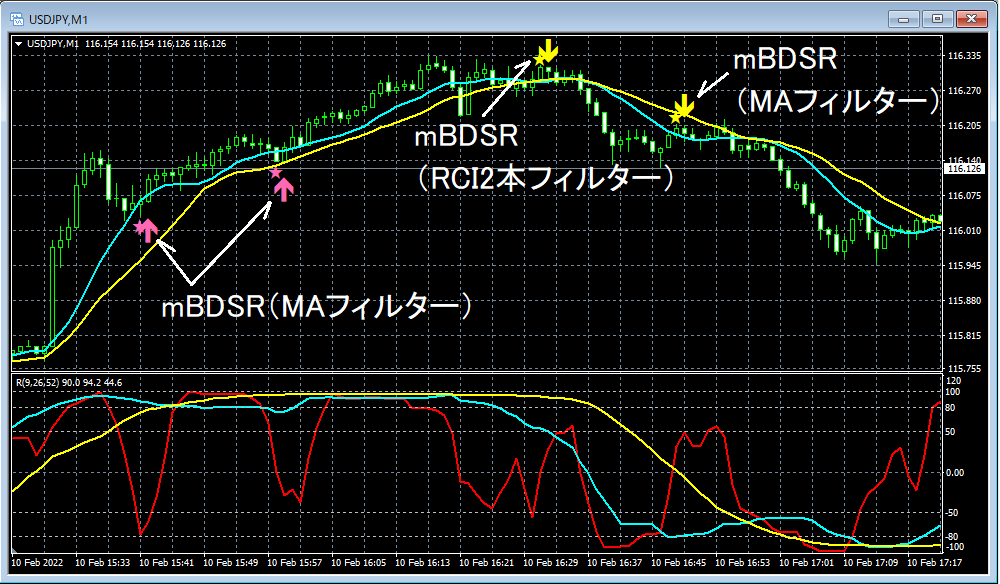Click price scale value 116.270
Image resolution: width=1000 pixels, height=584 pixels.
(x=964, y=91)
